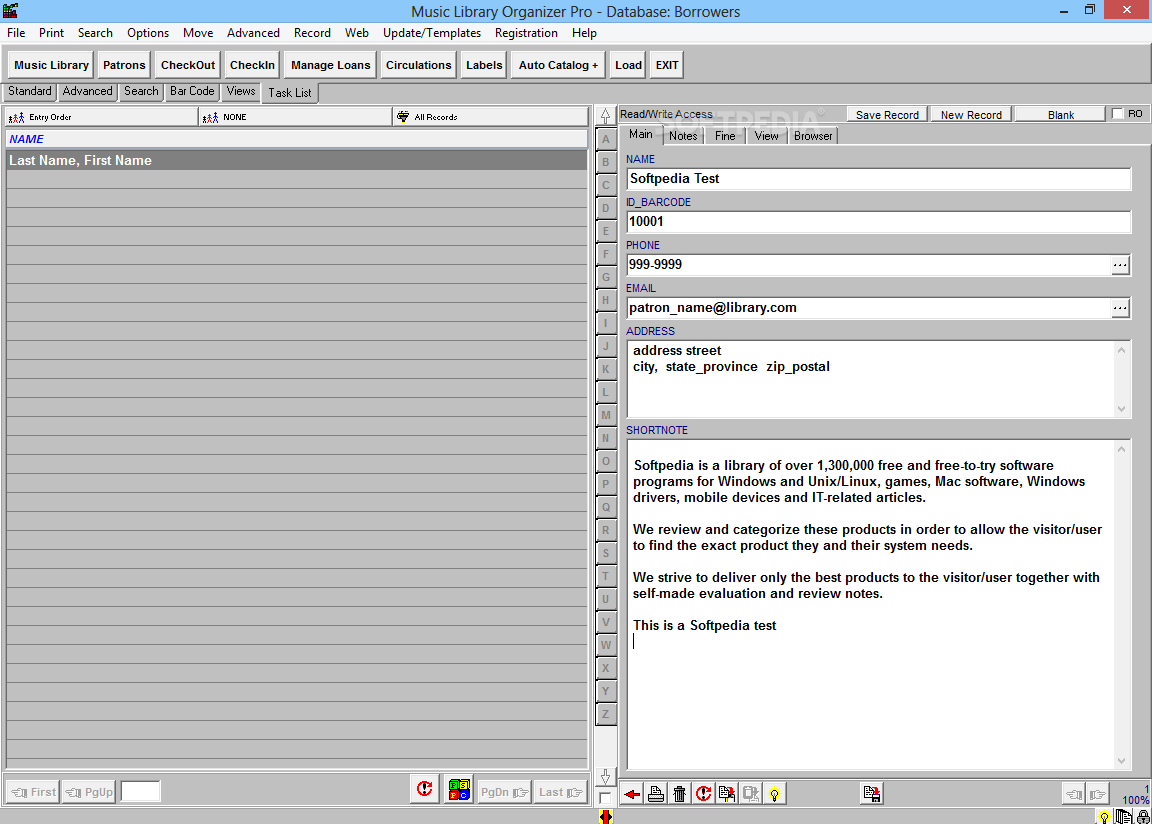1152x824 pixels.
Task: Click the EXIT toolbar button
Action: [x=667, y=65]
